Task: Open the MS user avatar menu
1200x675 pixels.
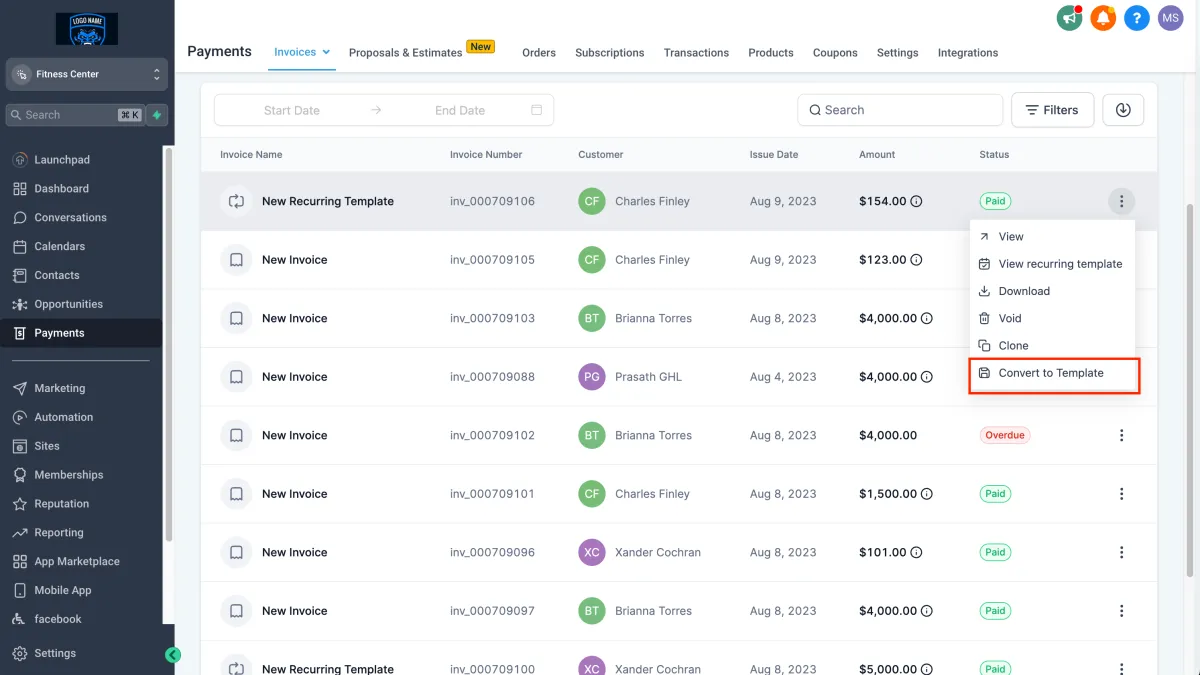Action: point(1170,18)
